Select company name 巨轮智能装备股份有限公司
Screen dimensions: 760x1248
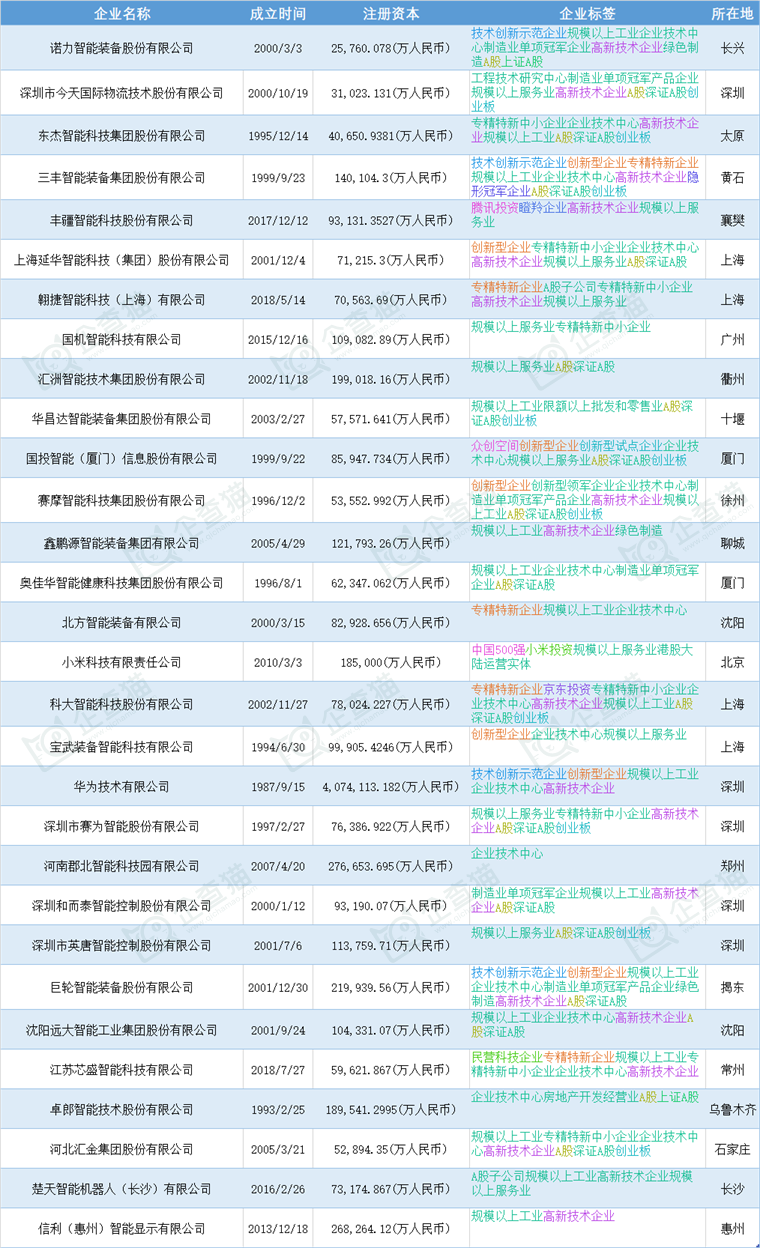(x=122, y=986)
